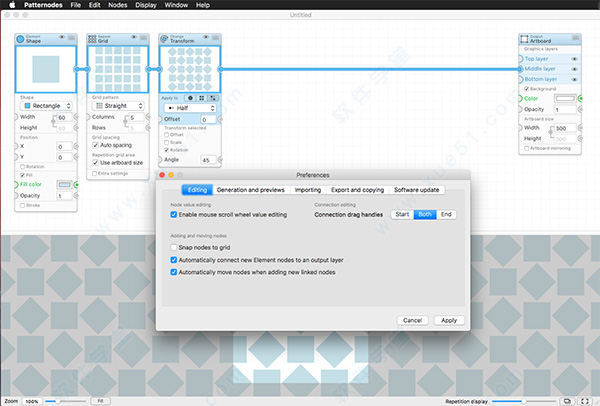This screenshot has height=406, width=600.
Task: Click the repetition display window icon in the status bar
Action: tap(567, 401)
